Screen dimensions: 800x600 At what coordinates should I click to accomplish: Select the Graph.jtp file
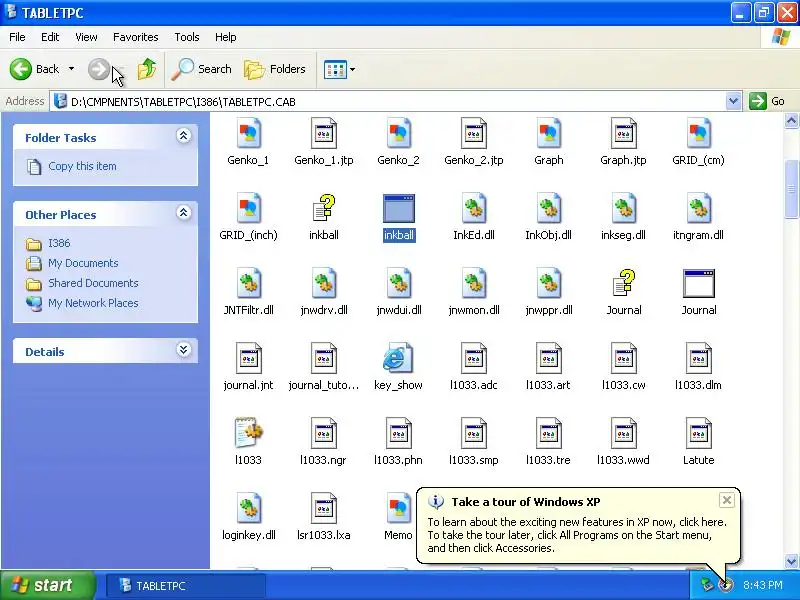coord(623,142)
